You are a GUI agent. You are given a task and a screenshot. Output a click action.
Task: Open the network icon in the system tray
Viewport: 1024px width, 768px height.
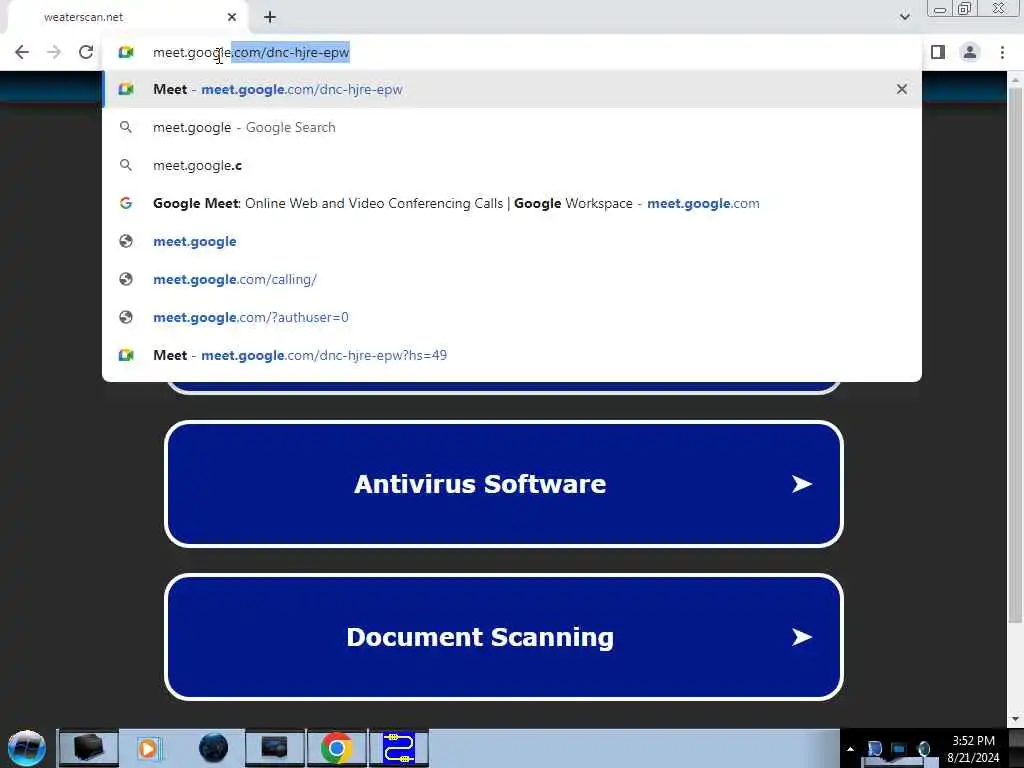(x=899, y=749)
